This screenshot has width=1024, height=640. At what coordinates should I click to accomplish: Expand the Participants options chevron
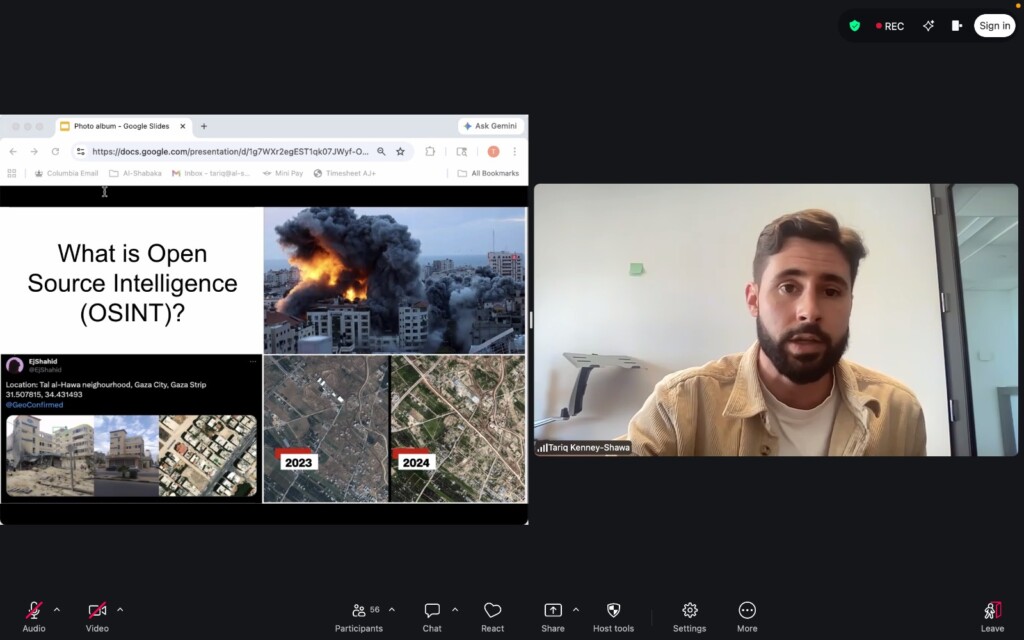tap(391, 609)
